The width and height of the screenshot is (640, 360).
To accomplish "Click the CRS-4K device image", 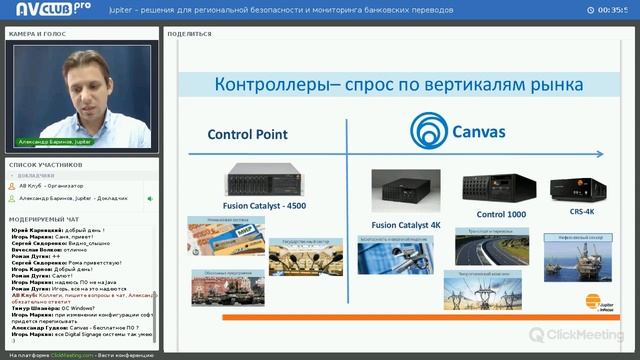I will [578, 189].
